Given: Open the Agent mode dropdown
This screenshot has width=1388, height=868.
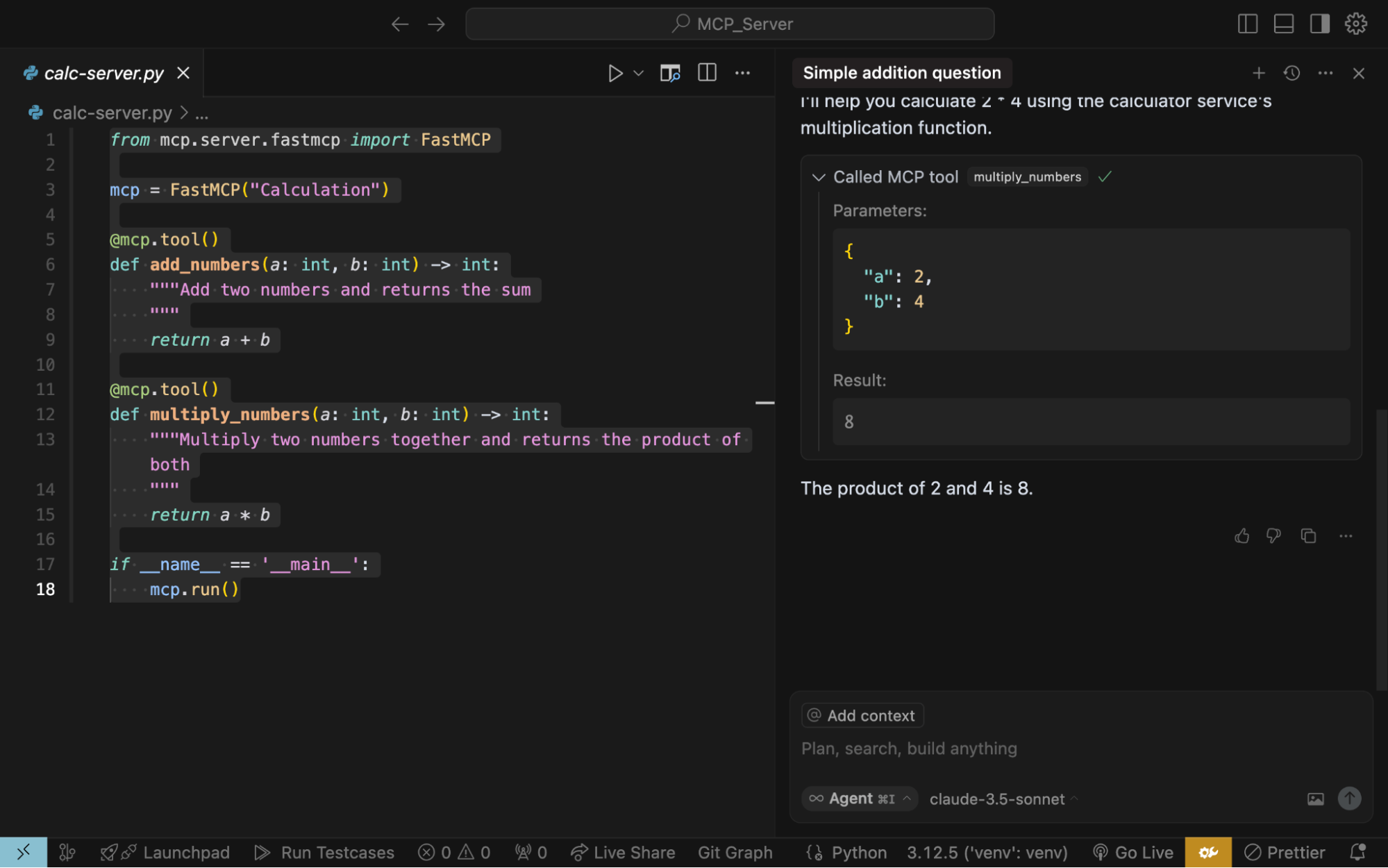Looking at the screenshot, I should coord(860,799).
